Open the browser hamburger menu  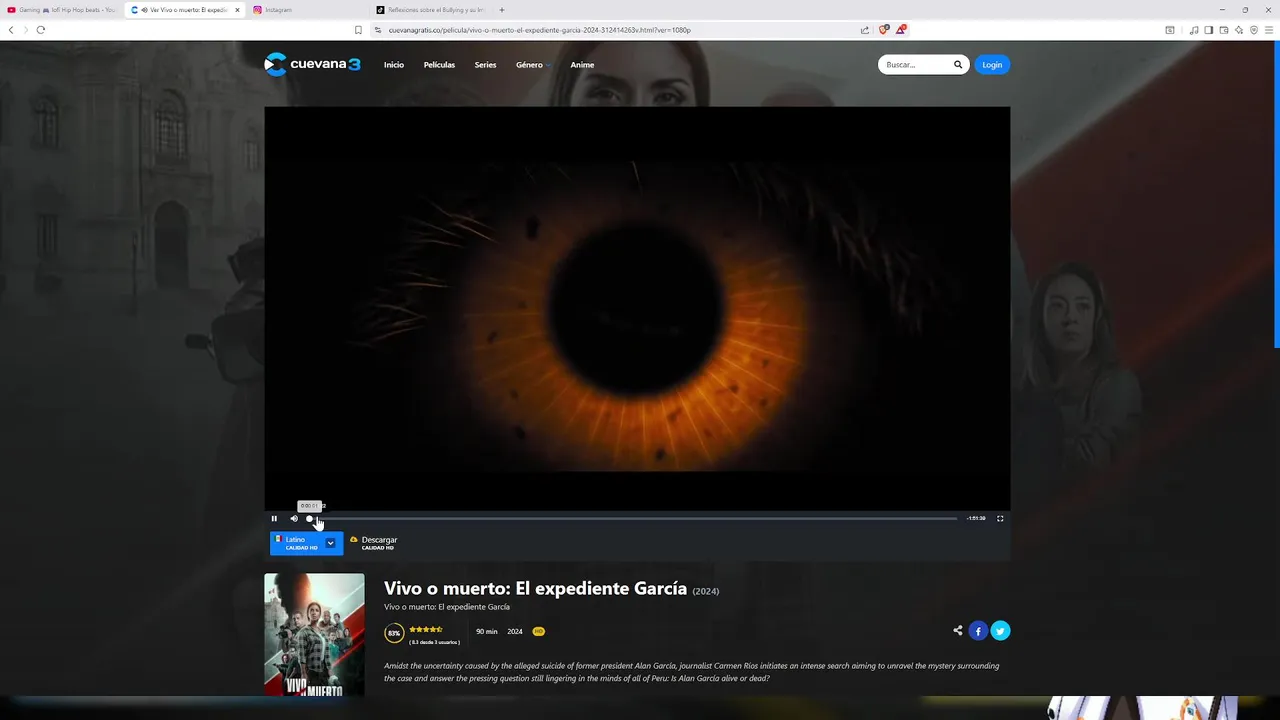(1269, 30)
